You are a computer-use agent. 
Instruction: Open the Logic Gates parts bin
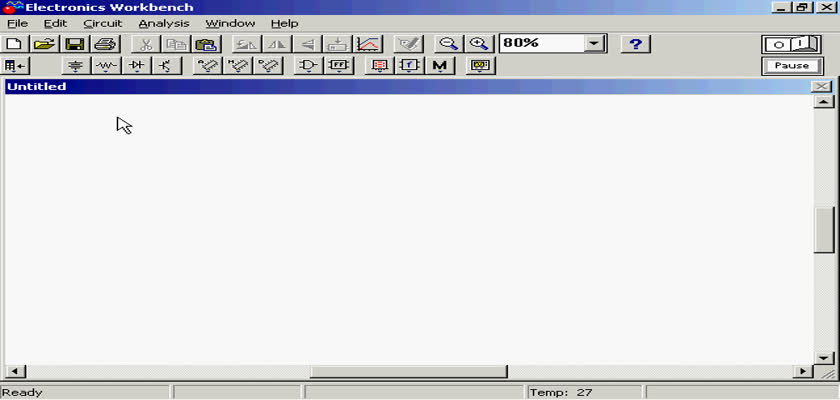tap(308, 66)
